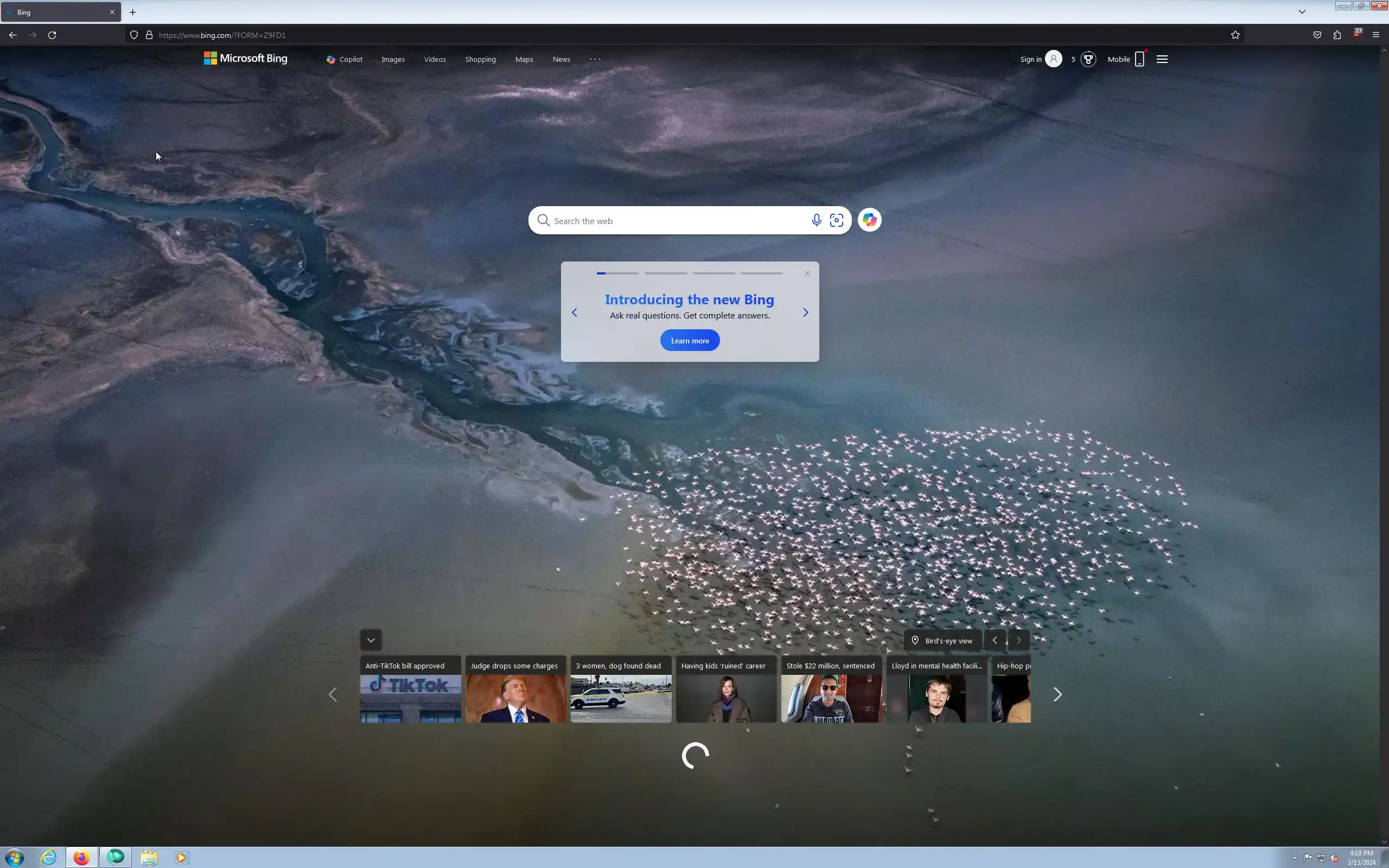Collapse news carousel with down chevron

tap(371, 640)
